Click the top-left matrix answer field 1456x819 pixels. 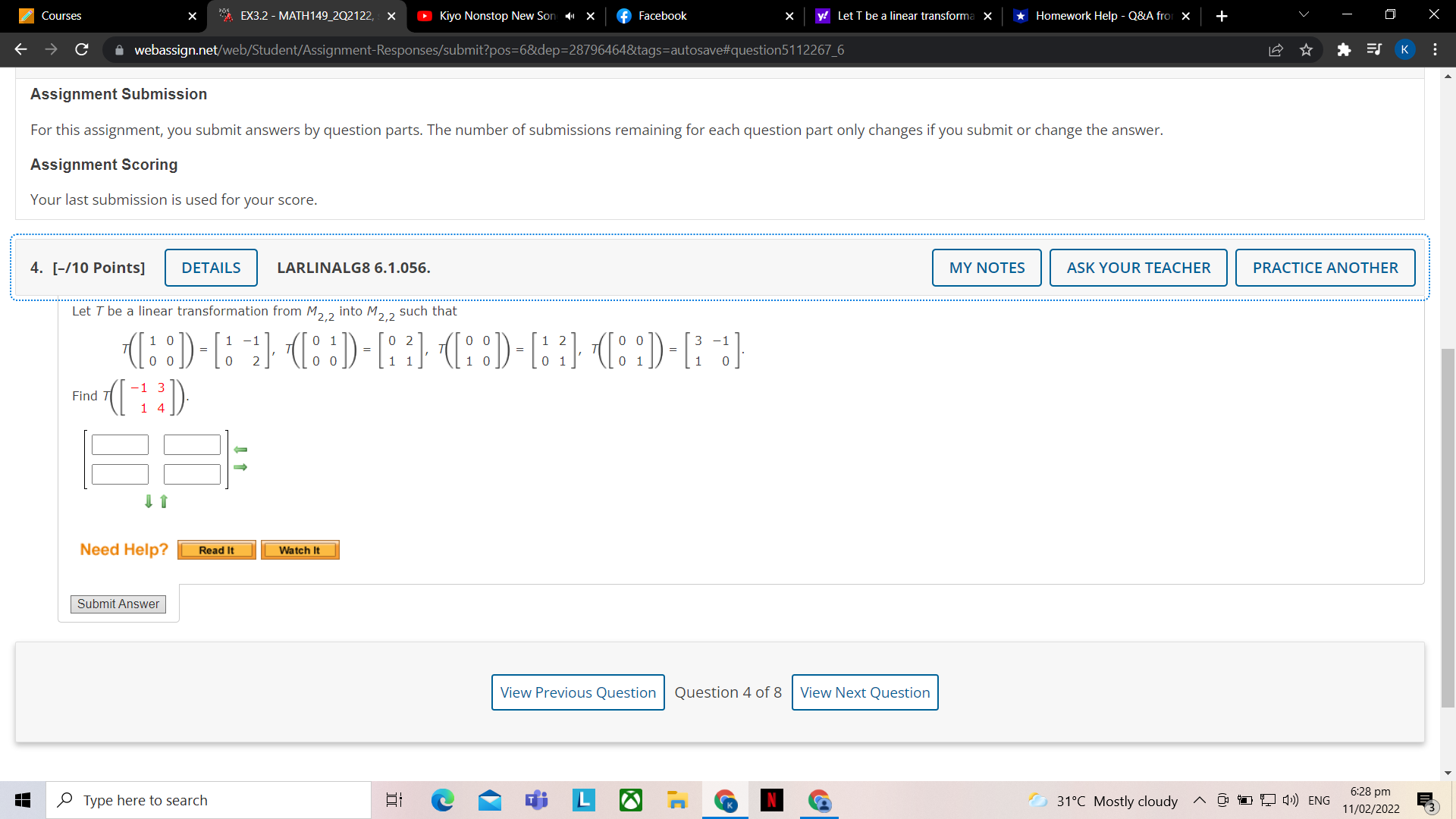120,444
